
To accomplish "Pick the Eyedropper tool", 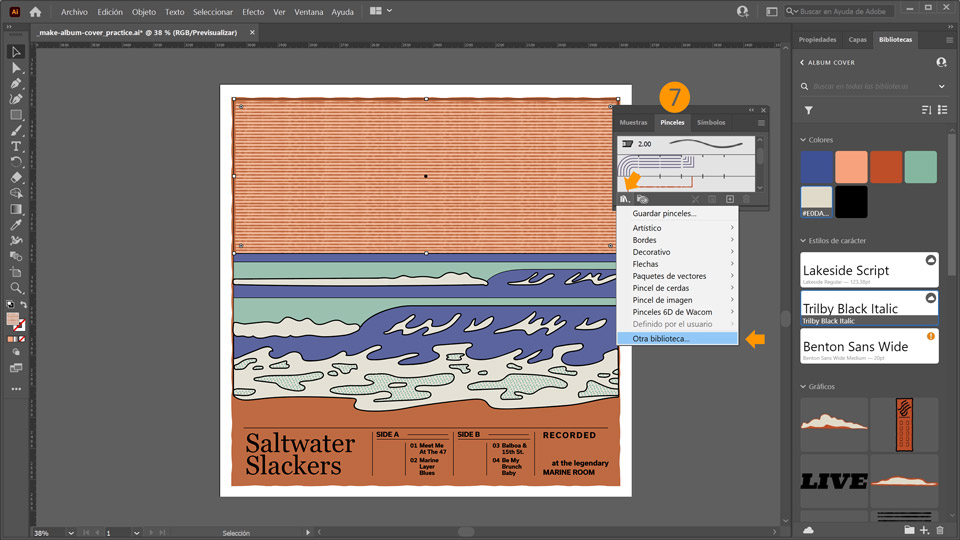I will click(x=16, y=225).
